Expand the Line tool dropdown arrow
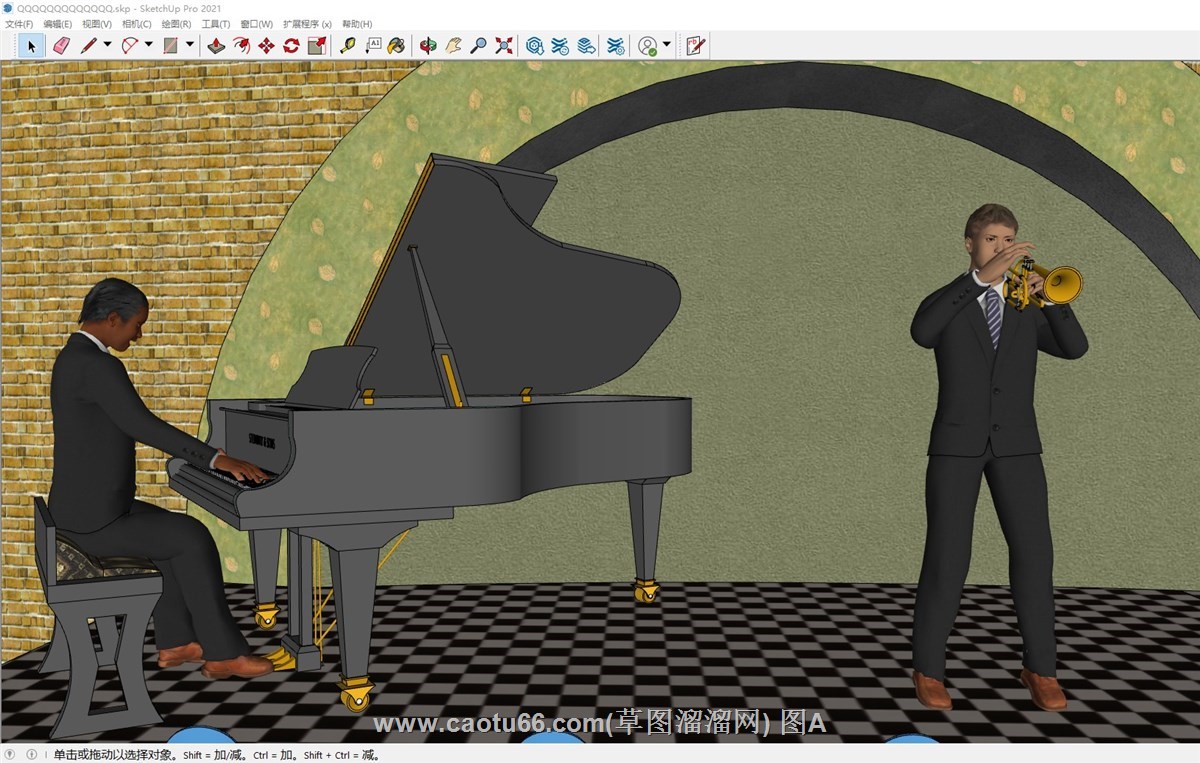This screenshot has height=763, width=1200. pos(107,45)
